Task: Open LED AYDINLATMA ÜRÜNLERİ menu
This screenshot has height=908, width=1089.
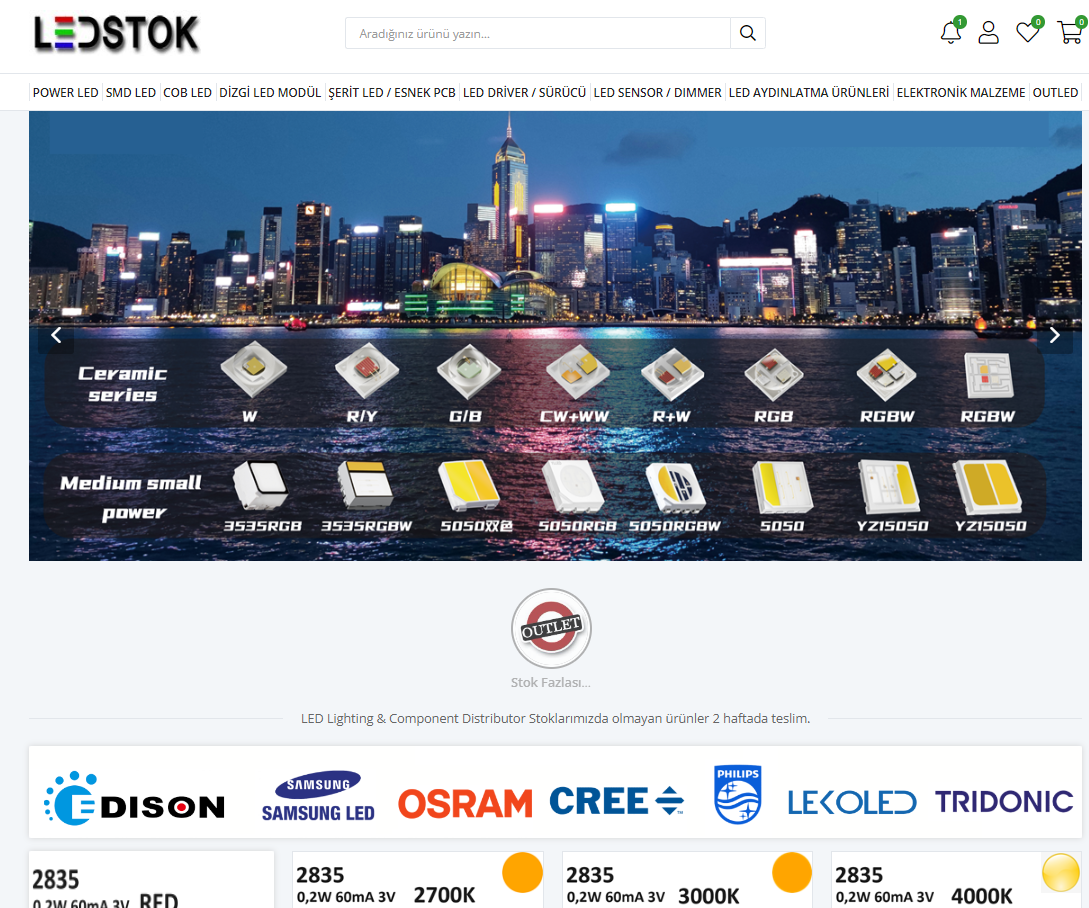Action: tap(809, 92)
